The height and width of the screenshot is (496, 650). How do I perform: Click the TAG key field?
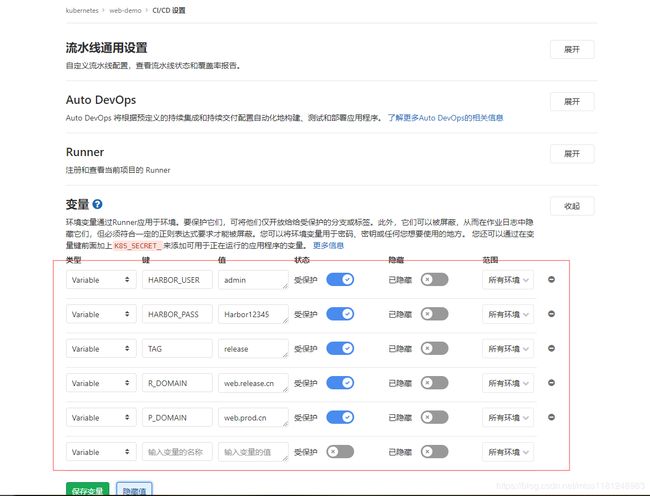(x=177, y=348)
